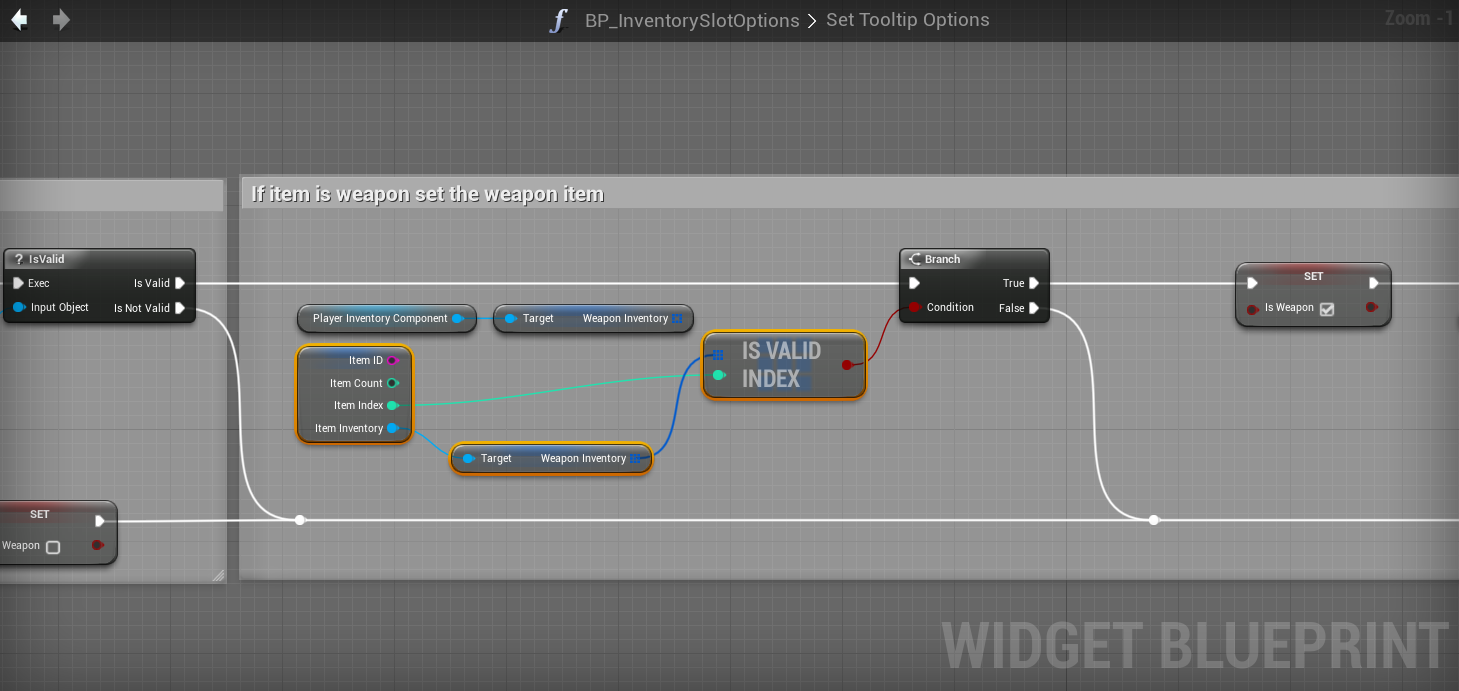Click the Branch exec input pin

914,283
